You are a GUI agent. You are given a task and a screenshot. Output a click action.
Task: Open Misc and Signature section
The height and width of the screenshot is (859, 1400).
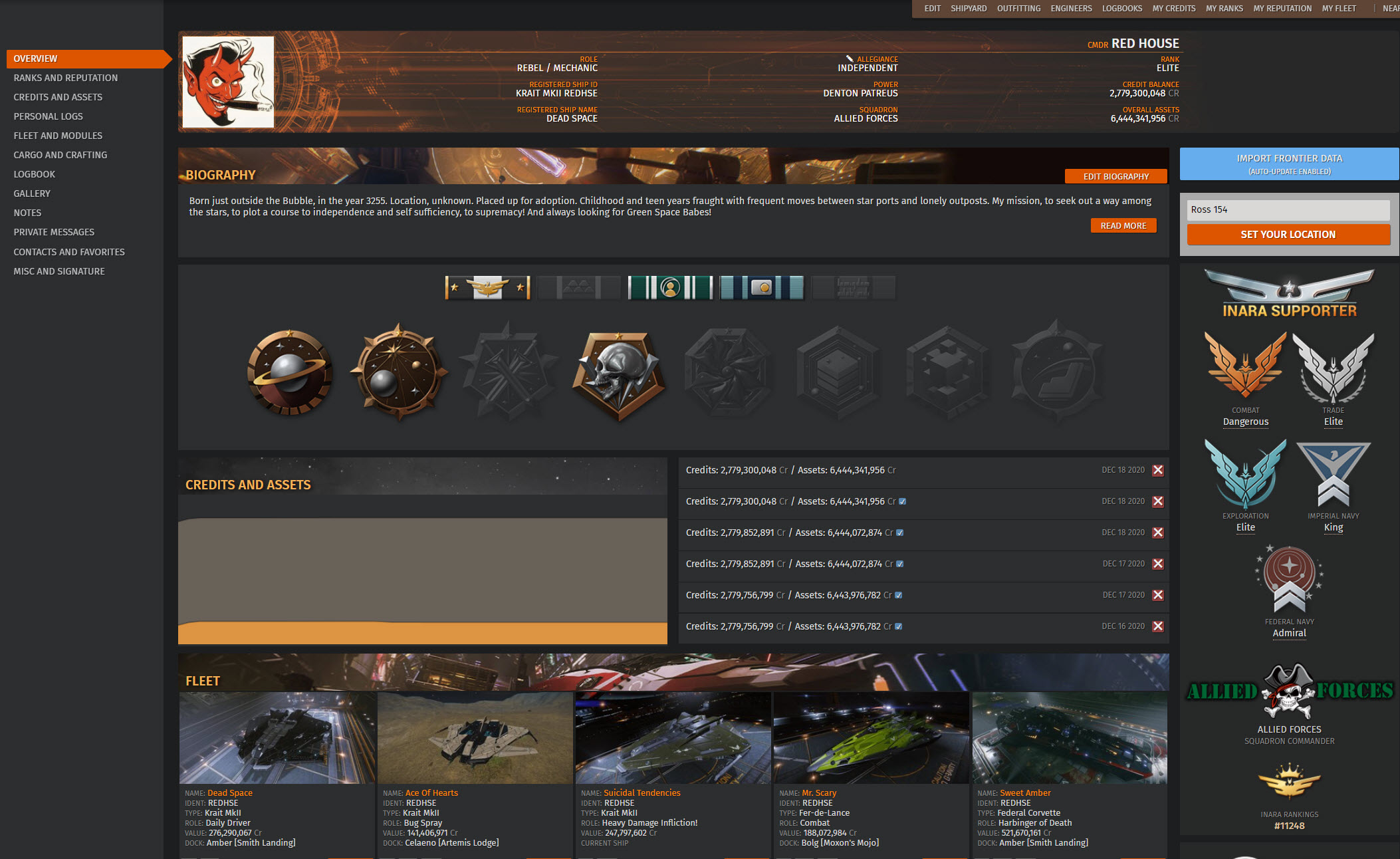click(x=59, y=271)
